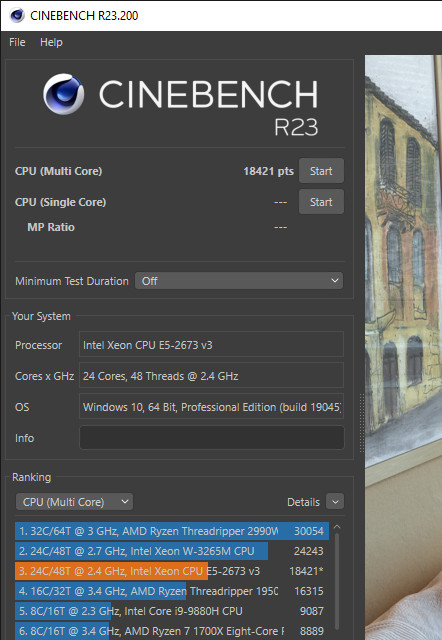Start the CPU Multi Core test
This screenshot has height=640, width=442.
click(321, 171)
